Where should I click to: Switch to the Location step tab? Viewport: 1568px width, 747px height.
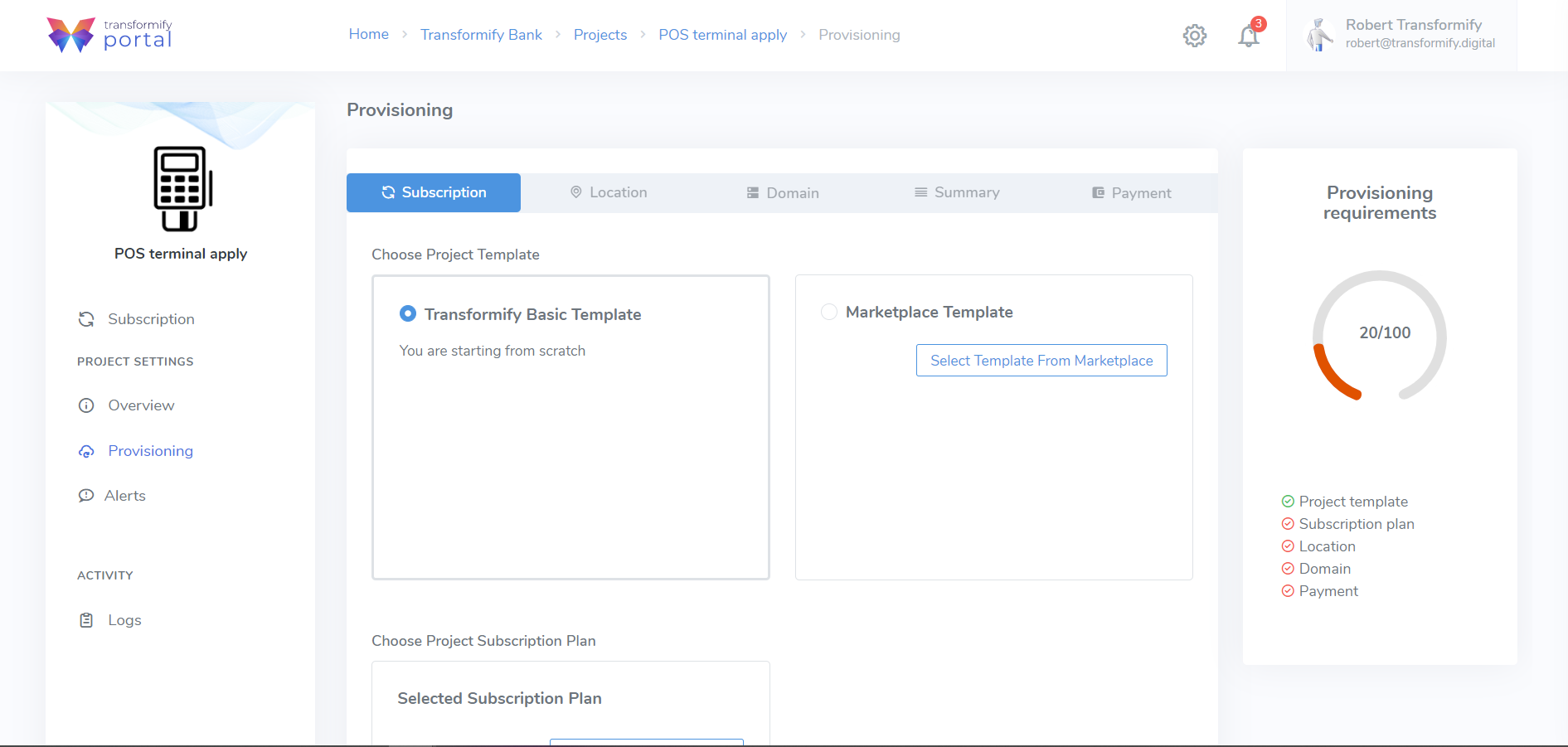pyautogui.click(x=609, y=192)
